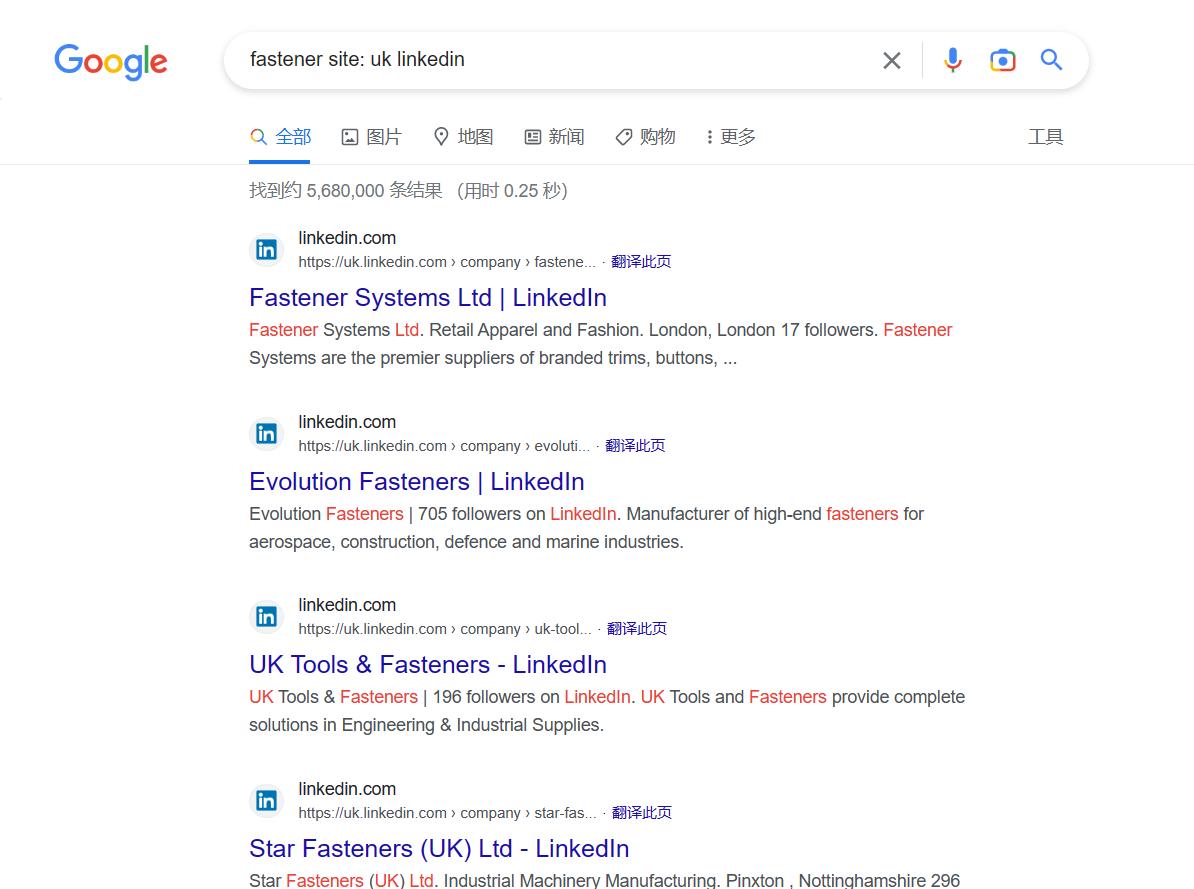Click 翻译此页 for UK Tools result
This screenshot has height=889, width=1194.
coord(637,628)
